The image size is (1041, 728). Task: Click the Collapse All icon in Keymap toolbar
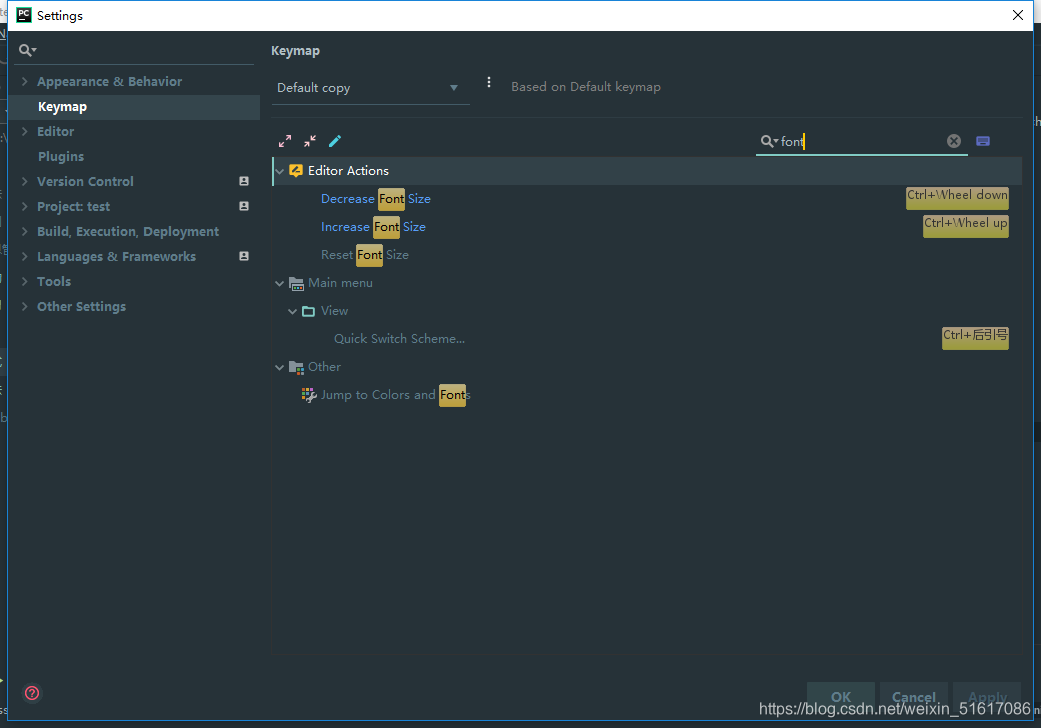310,141
